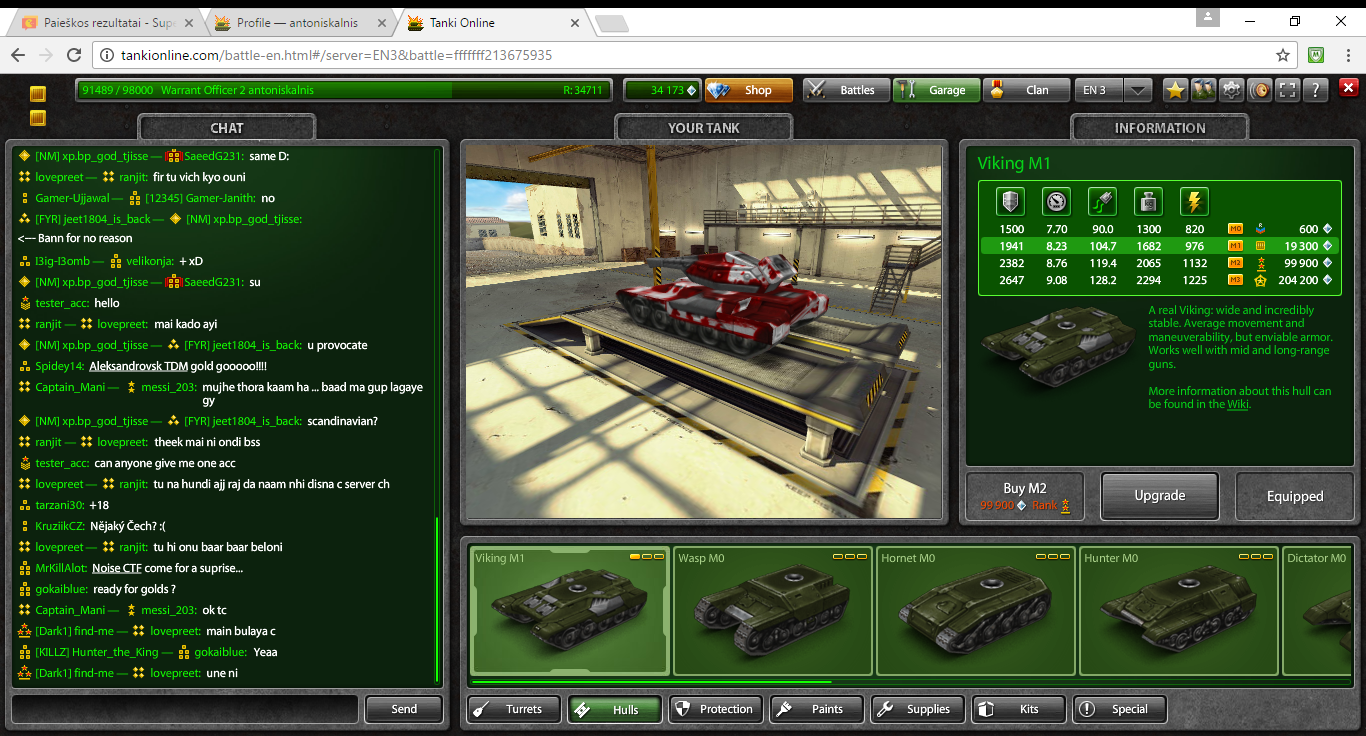Click the Equipped button

(x=1295, y=496)
